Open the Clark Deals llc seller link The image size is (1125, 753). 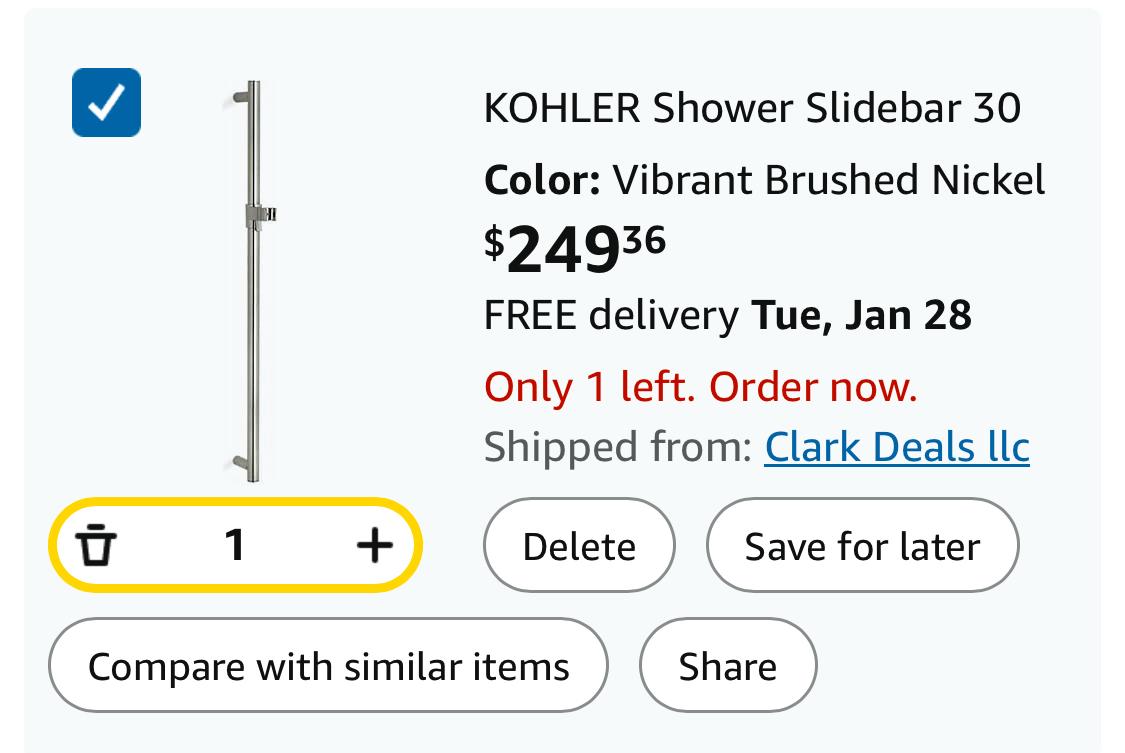896,447
